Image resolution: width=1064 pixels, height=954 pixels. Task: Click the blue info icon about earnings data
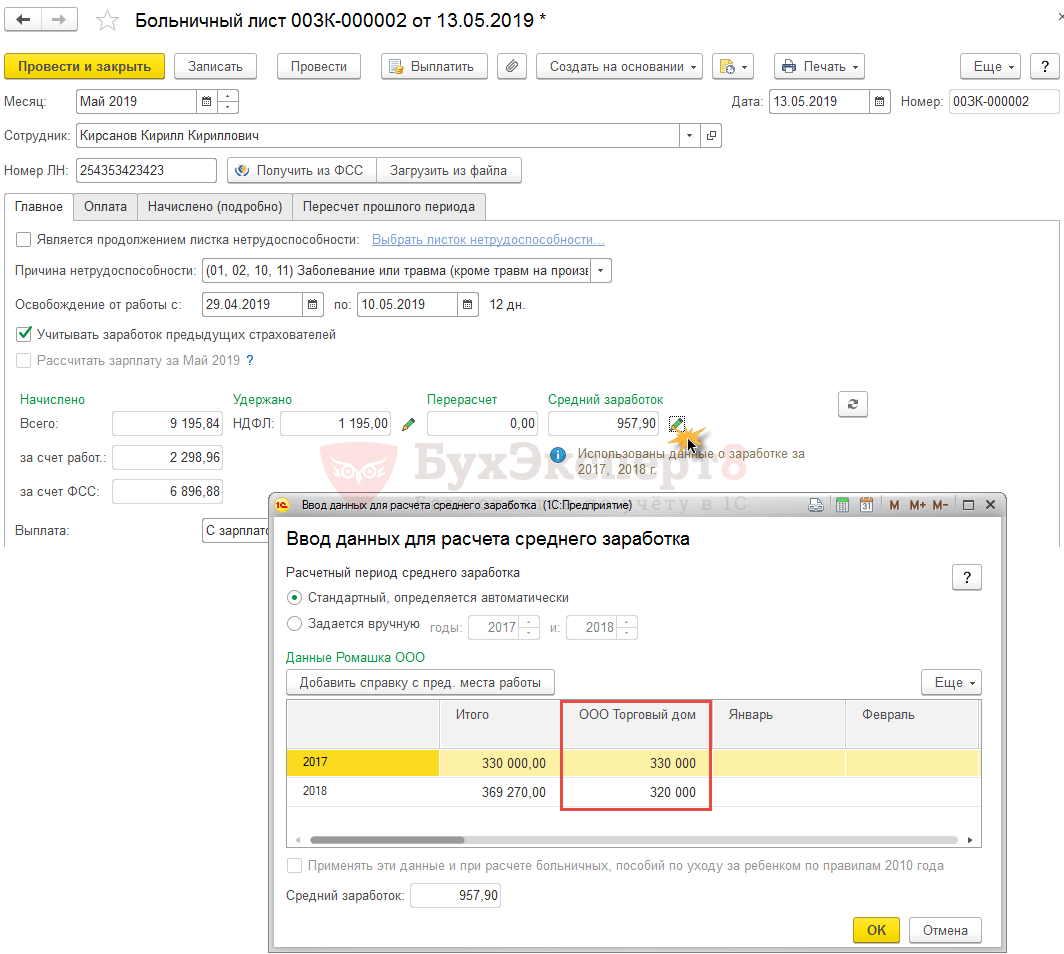click(558, 455)
